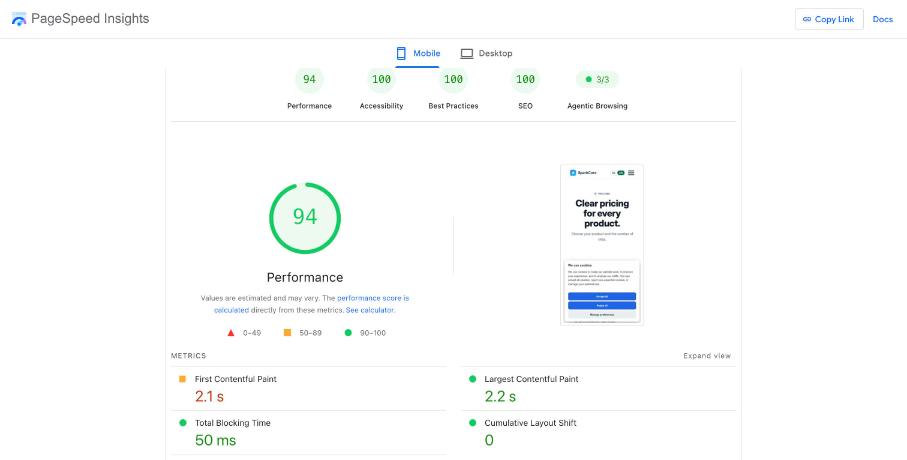Click the green dot beside Largest Contentful Paint

(x=472, y=379)
